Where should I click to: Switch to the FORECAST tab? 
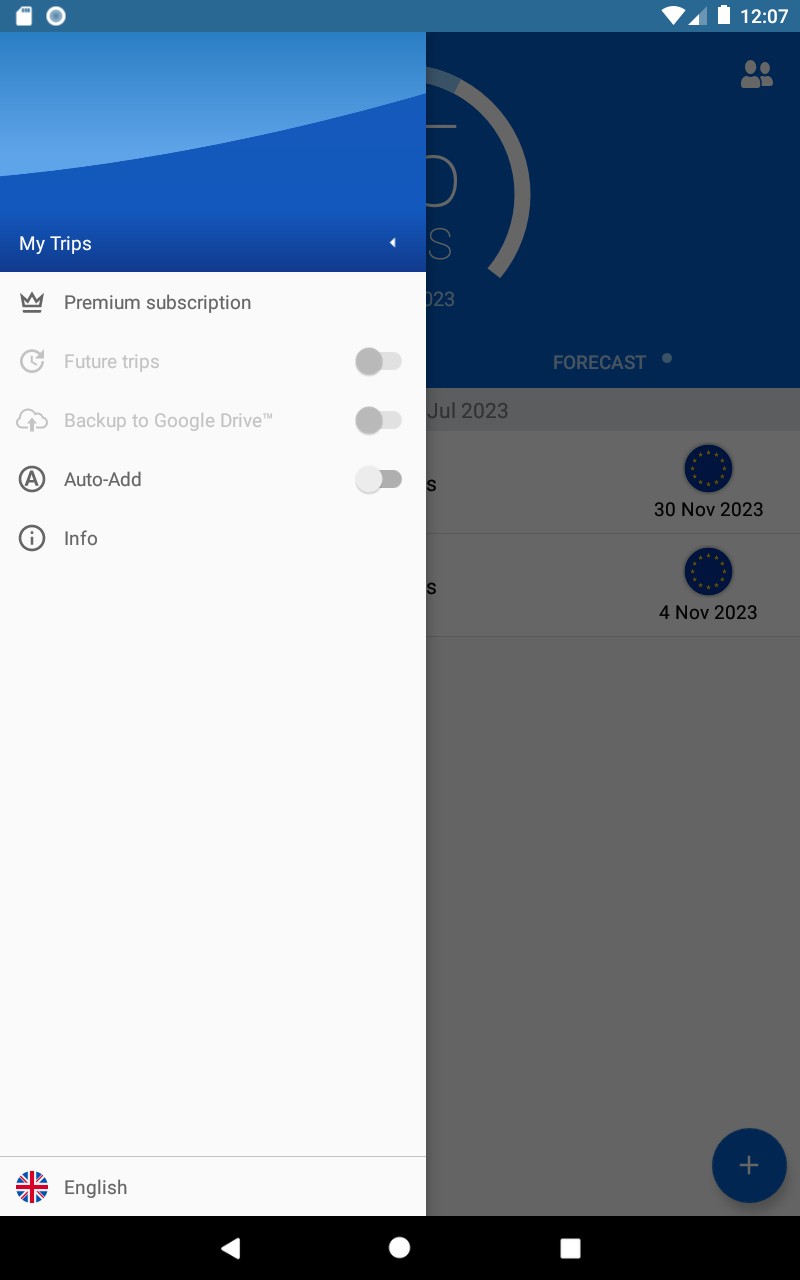600,362
